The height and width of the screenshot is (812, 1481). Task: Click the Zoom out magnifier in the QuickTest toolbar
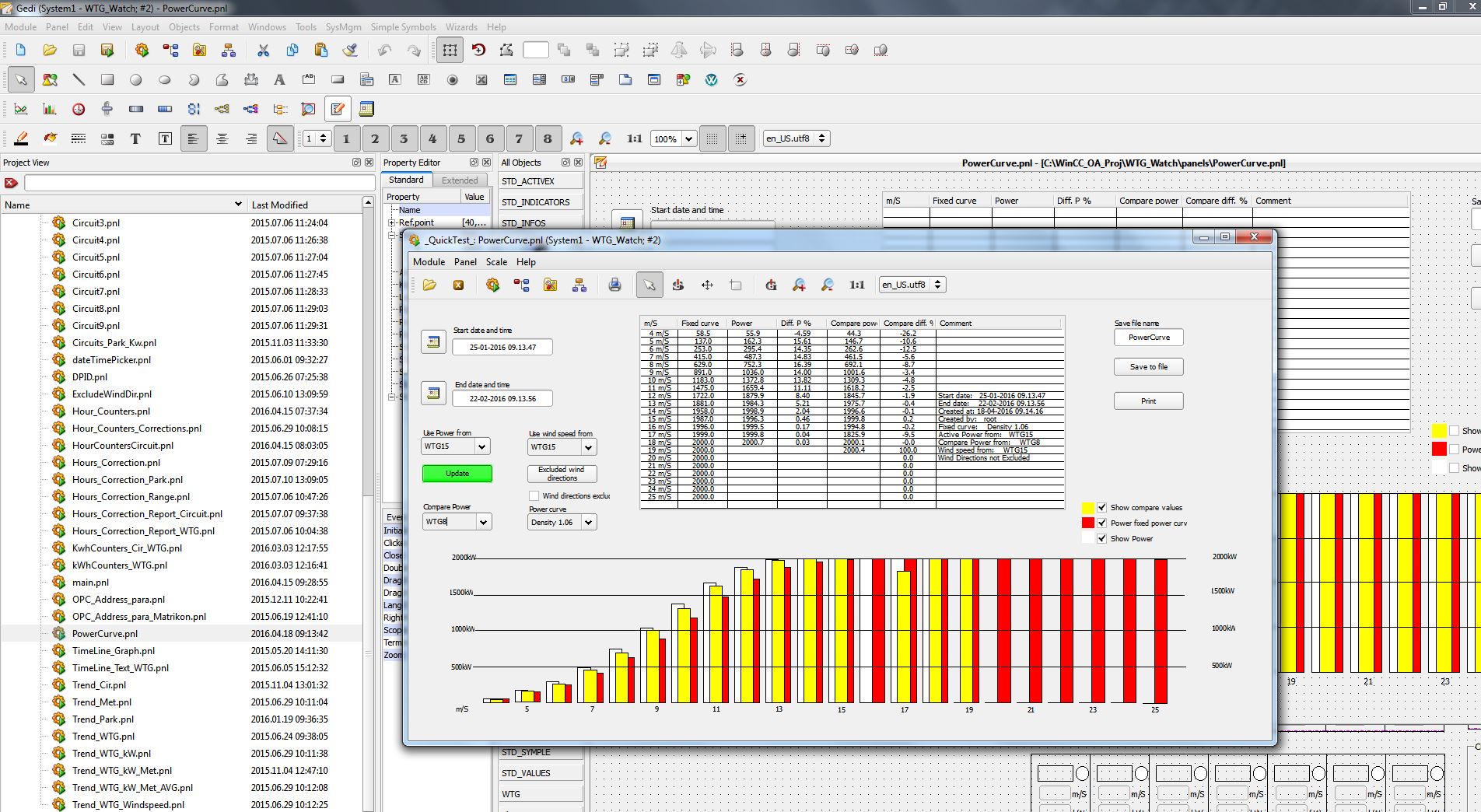tap(828, 285)
